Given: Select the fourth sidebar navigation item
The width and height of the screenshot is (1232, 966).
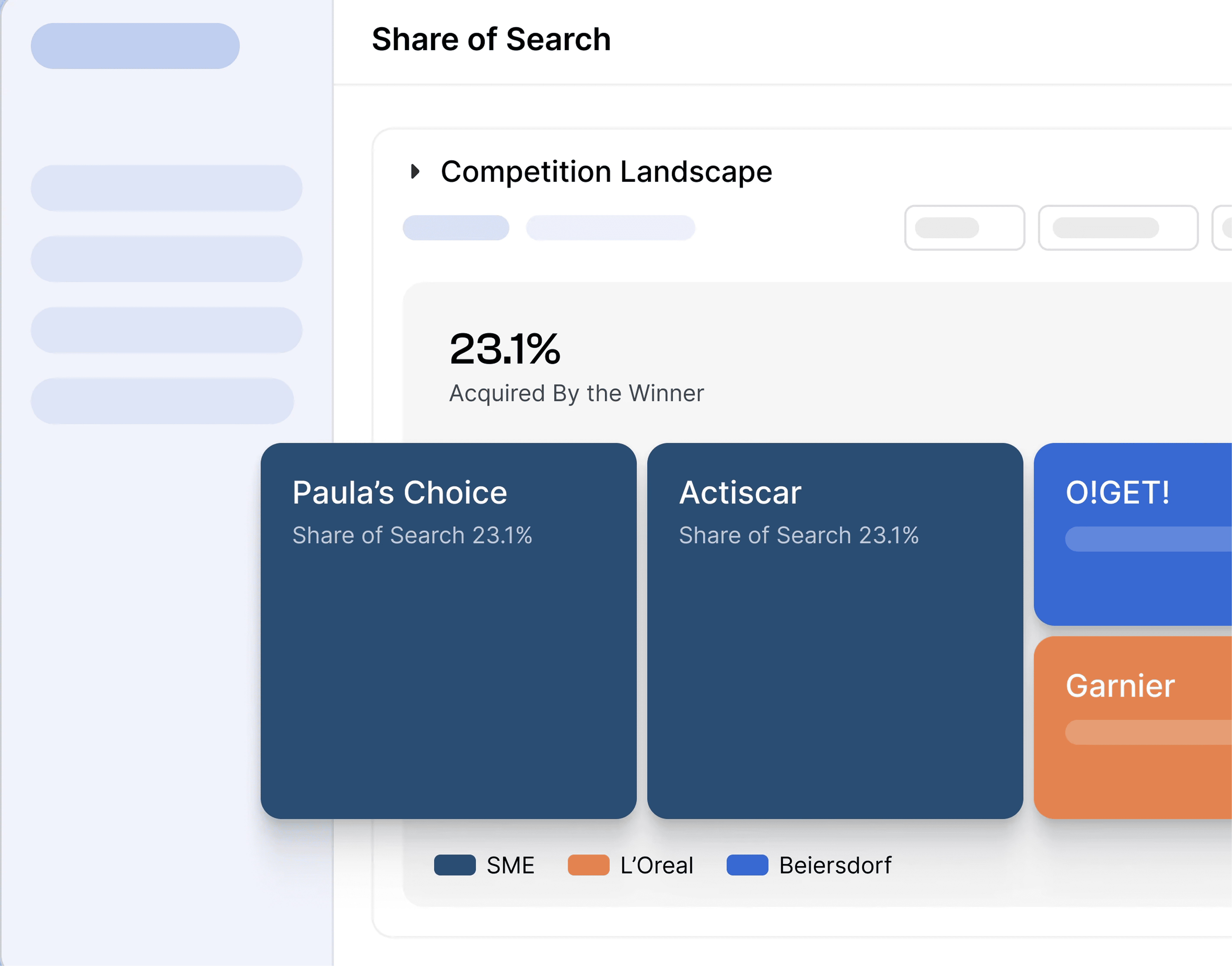Looking at the screenshot, I should [162, 401].
